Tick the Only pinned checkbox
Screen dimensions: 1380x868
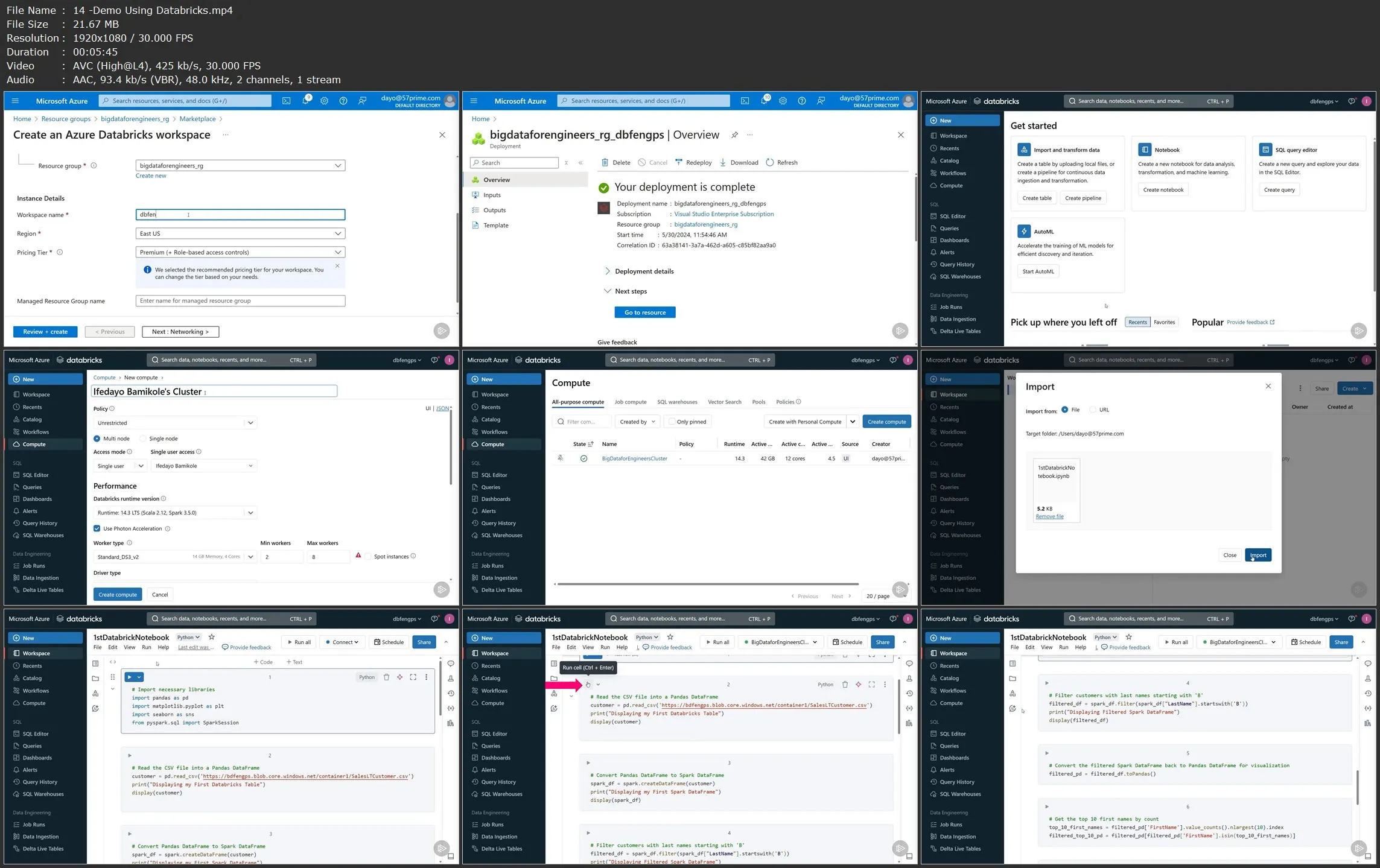672,422
